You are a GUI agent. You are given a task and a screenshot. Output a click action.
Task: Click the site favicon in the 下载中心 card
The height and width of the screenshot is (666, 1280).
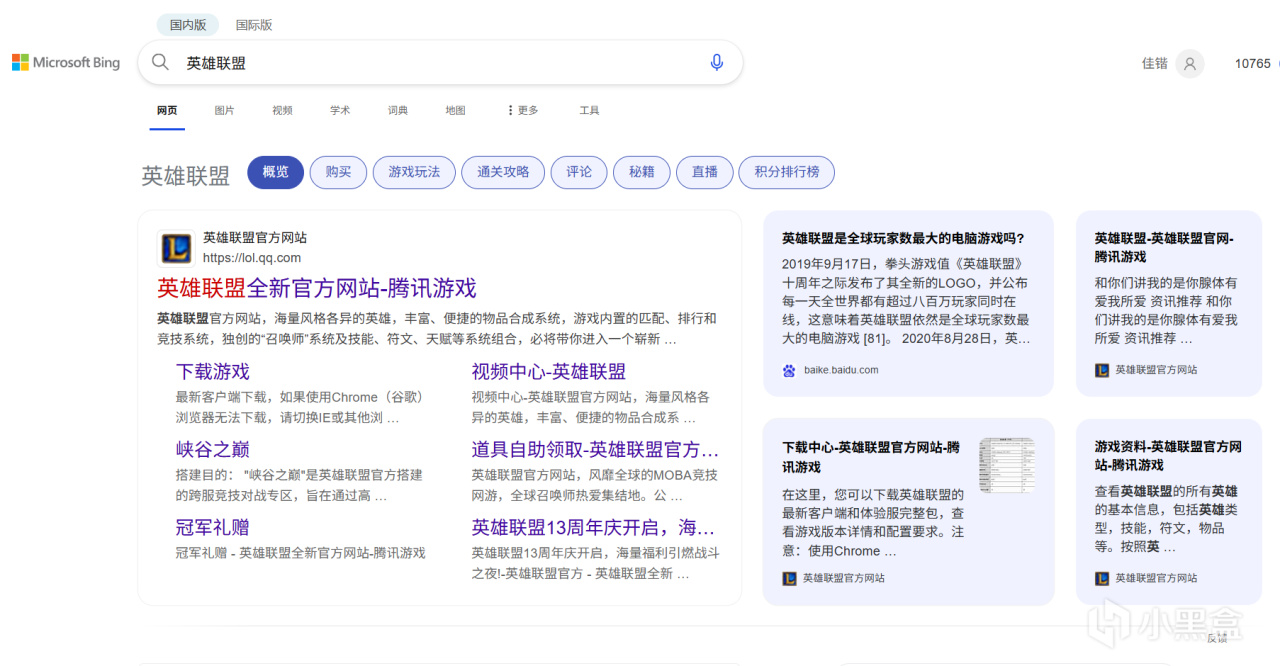789,578
